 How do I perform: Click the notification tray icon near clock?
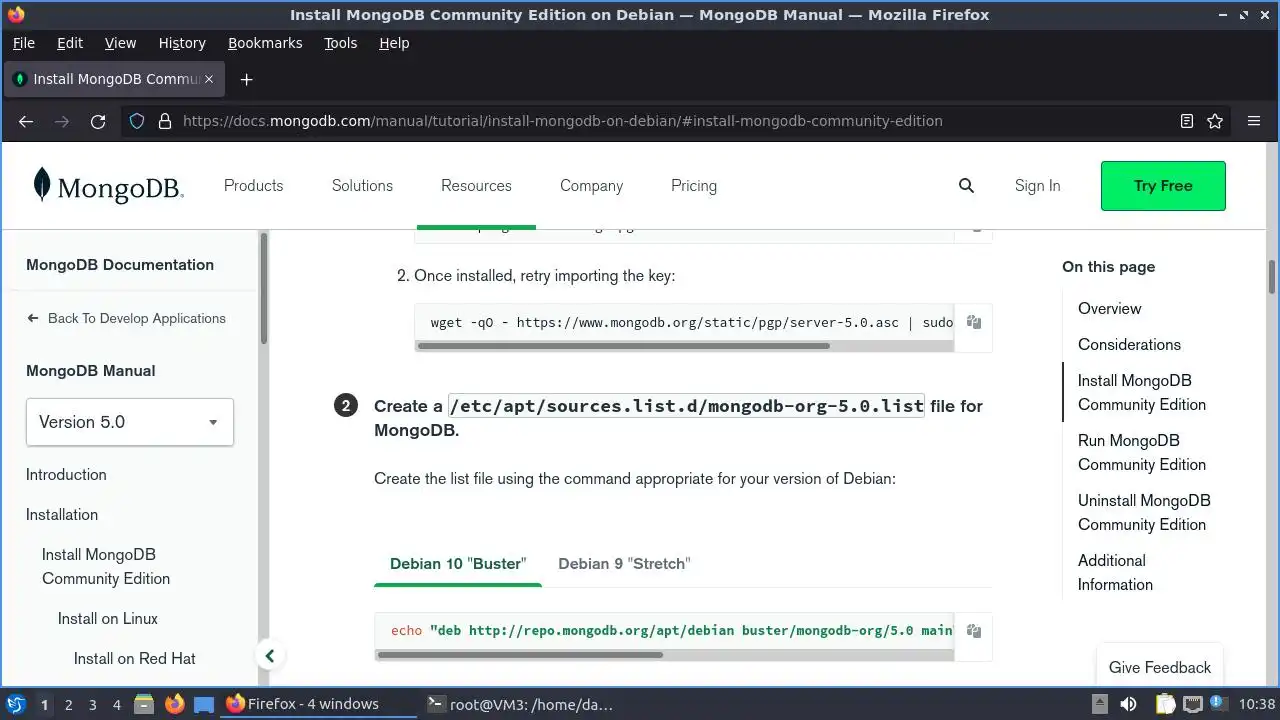pyautogui.click(x=1218, y=704)
